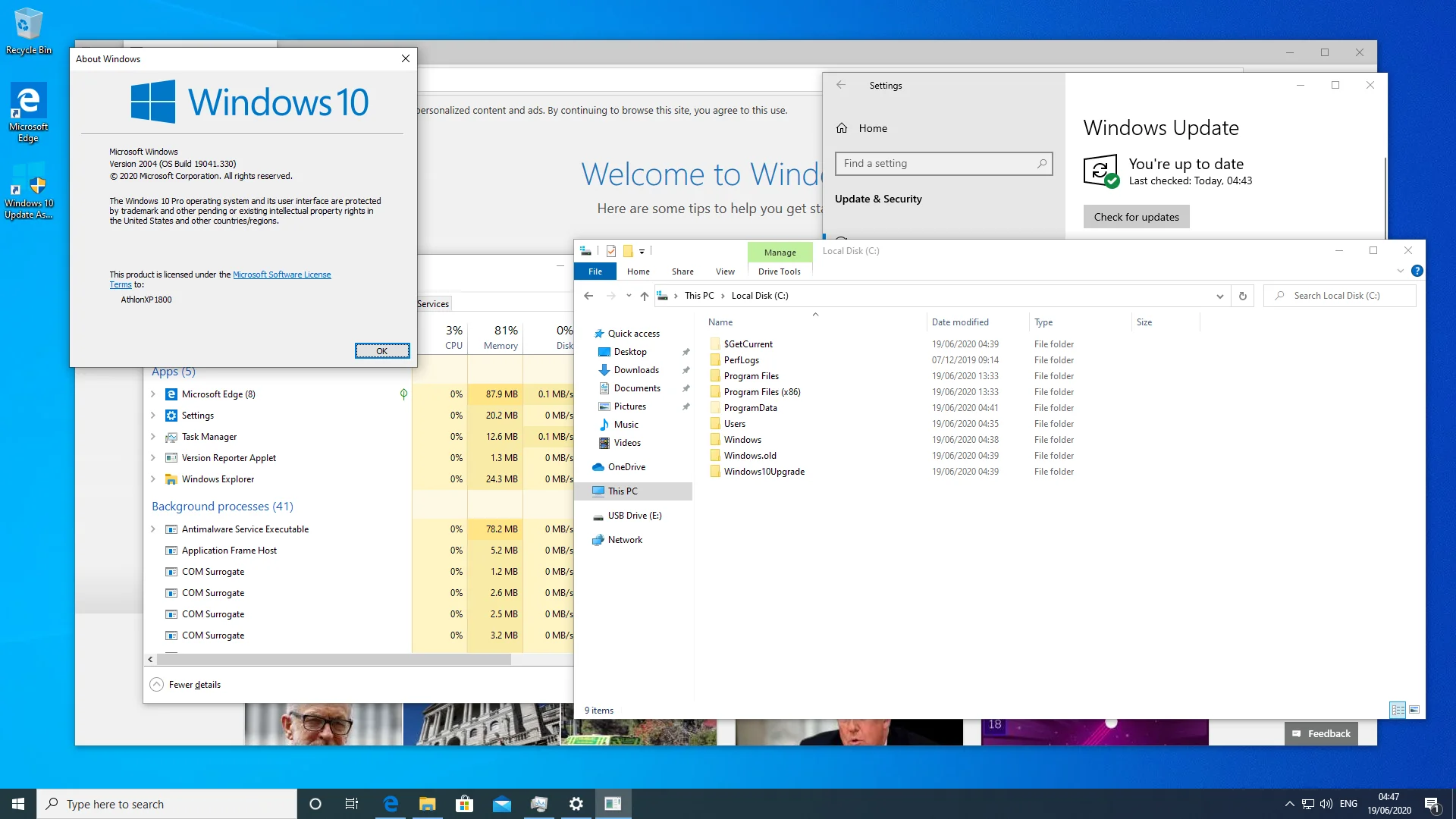Image resolution: width=1456 pixels, height=819 pixels.
Task: Select USB Drive (E:) in navigation pane
Action: click(x=635, y=516)
